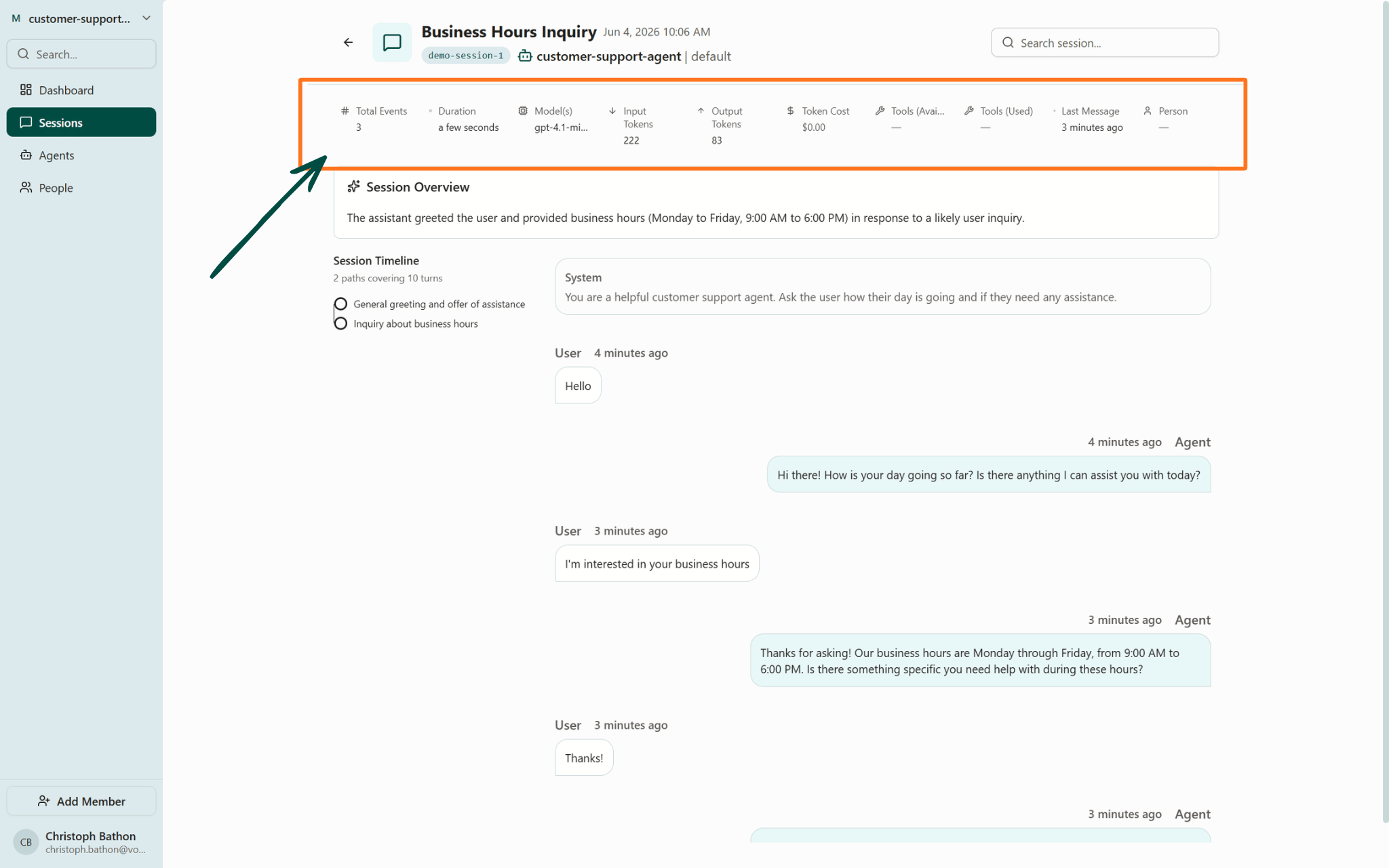Click the Token Cost dollar icon
The width and height of the screenshot is (1389, 868).
tap(790, 111)
